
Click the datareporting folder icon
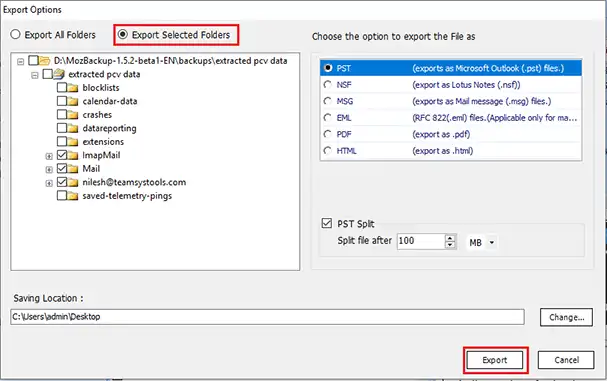point(72,128)
